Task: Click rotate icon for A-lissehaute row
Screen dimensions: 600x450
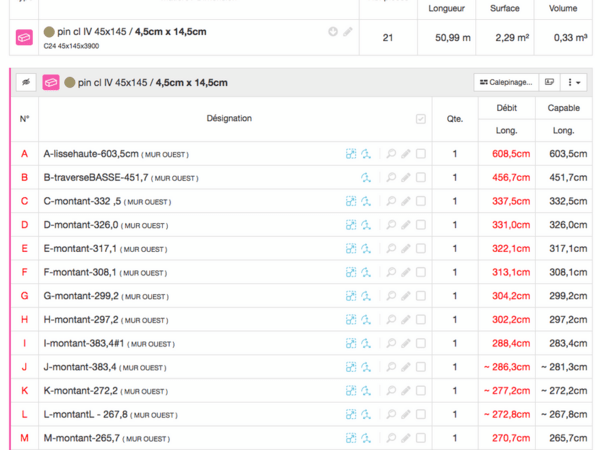Action: tap(366, 154)
